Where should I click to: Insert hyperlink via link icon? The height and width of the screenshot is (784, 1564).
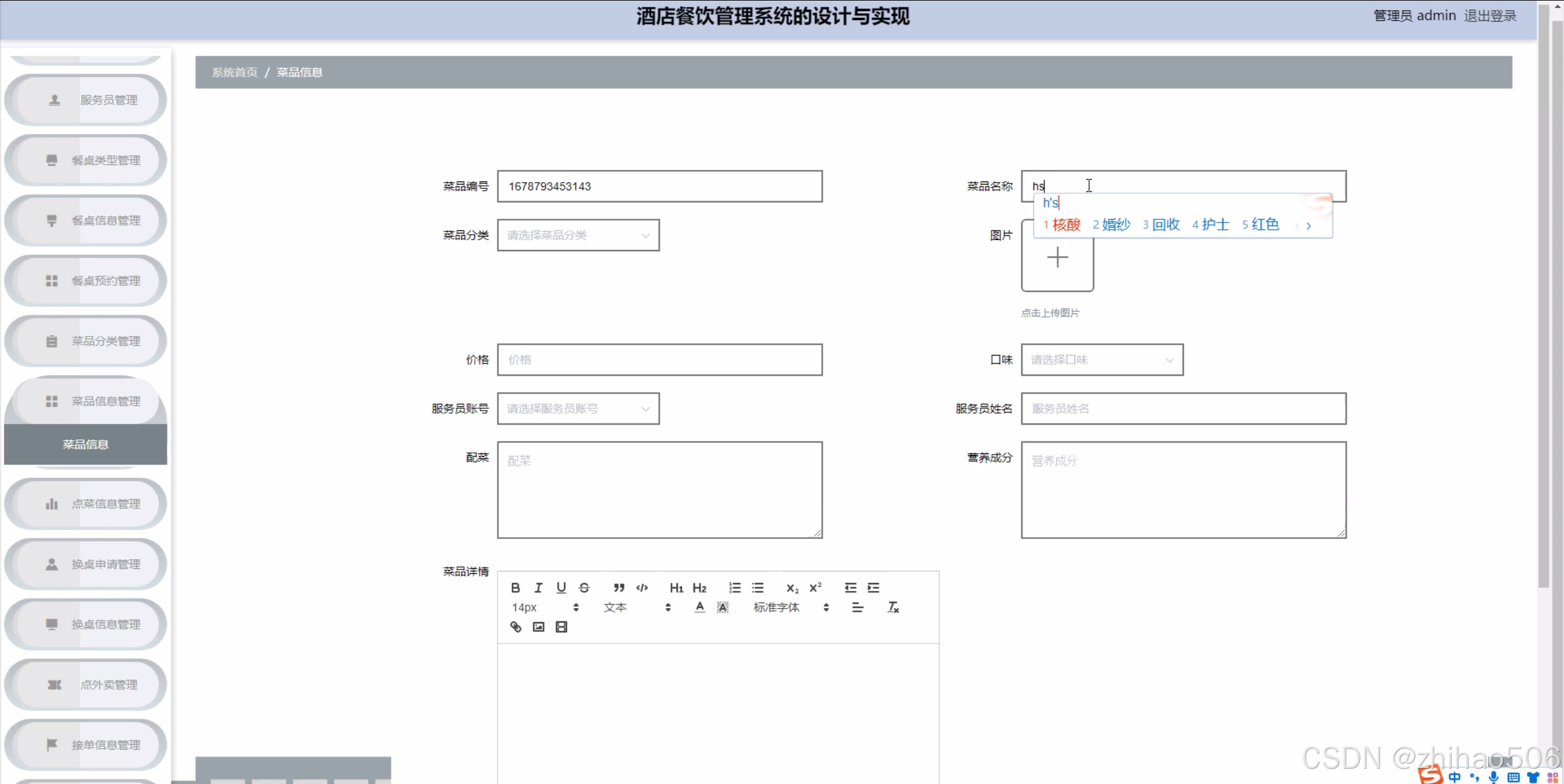click(x=515, y=626)
